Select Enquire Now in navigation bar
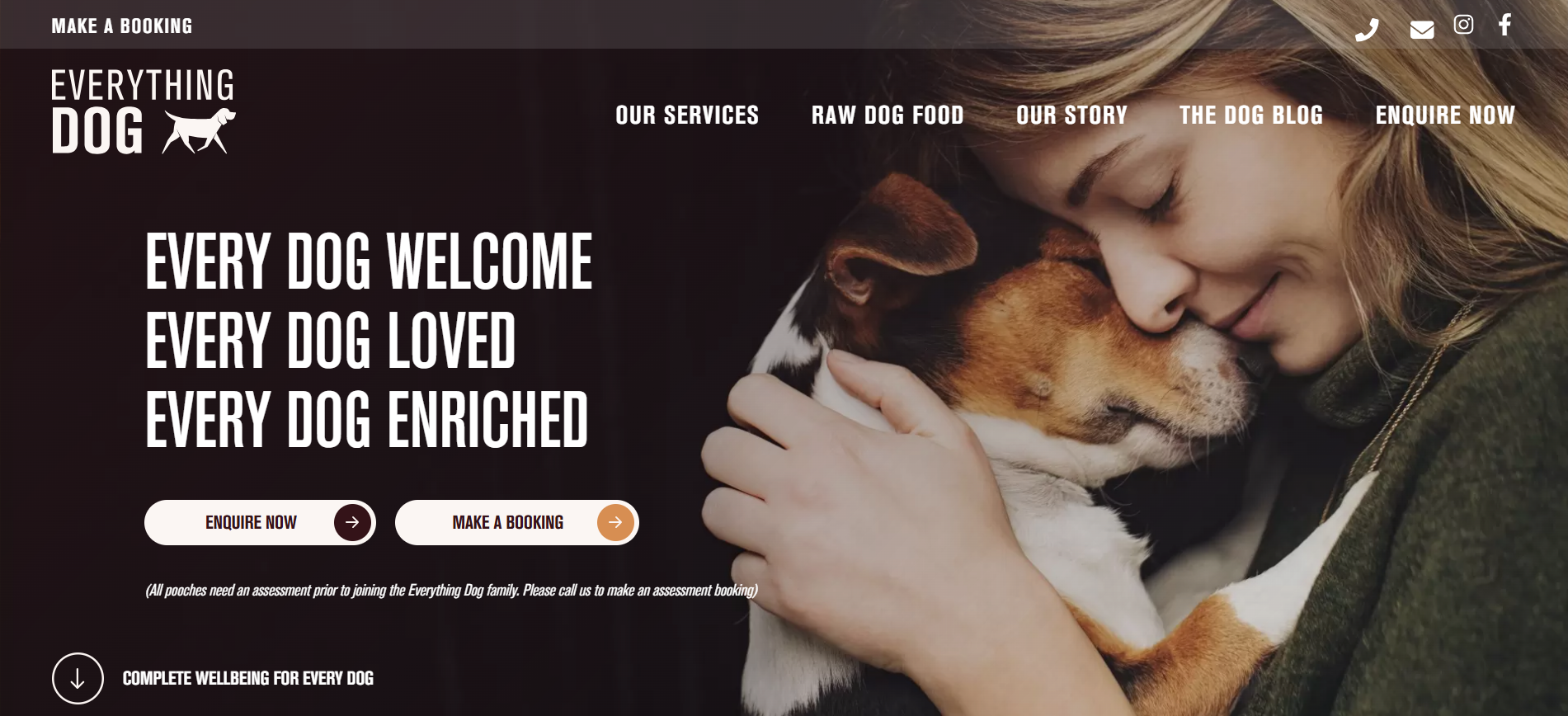Image resolution: width=1568 pixels, height=716 pixels. (1445, 115)
